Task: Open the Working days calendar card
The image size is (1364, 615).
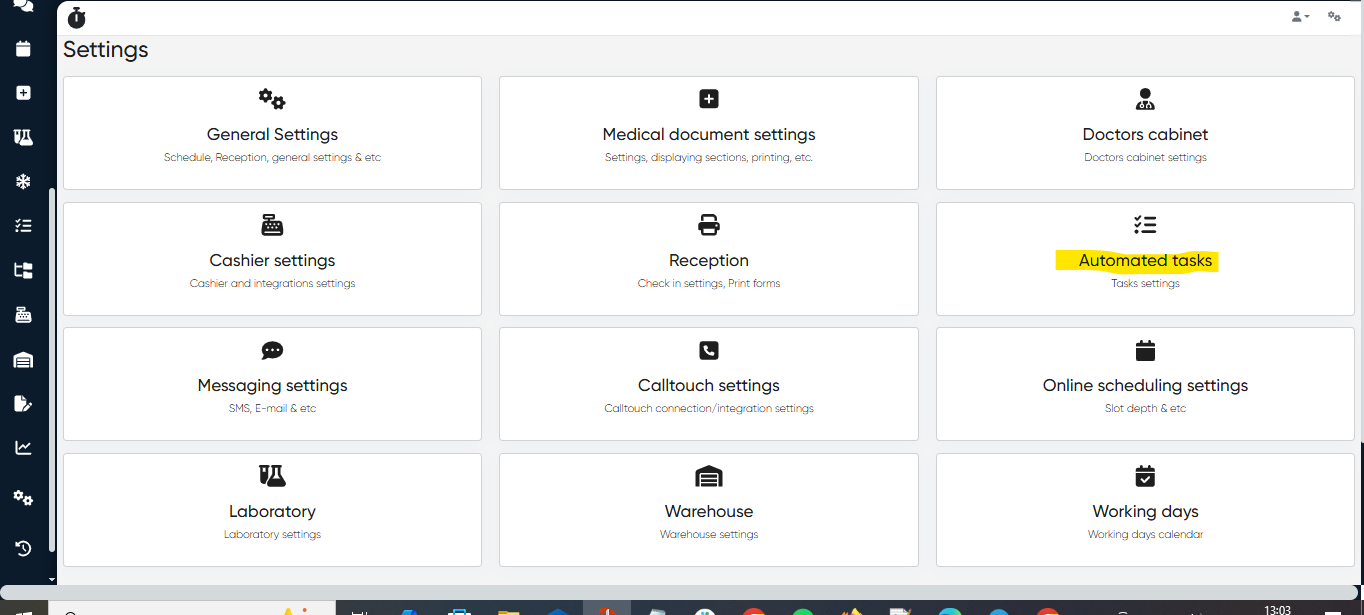Action: (1145, 510)
